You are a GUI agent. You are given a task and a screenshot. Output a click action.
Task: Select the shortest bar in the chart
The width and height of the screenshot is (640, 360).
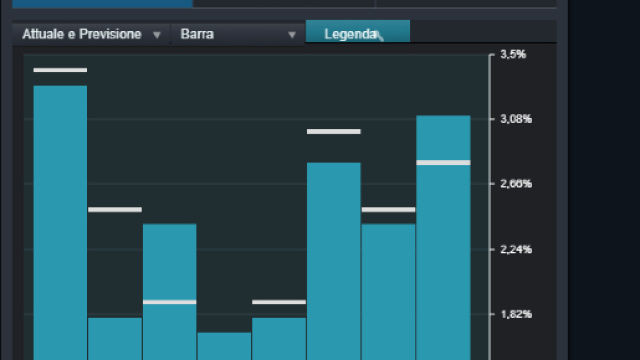tap(224, 346)
